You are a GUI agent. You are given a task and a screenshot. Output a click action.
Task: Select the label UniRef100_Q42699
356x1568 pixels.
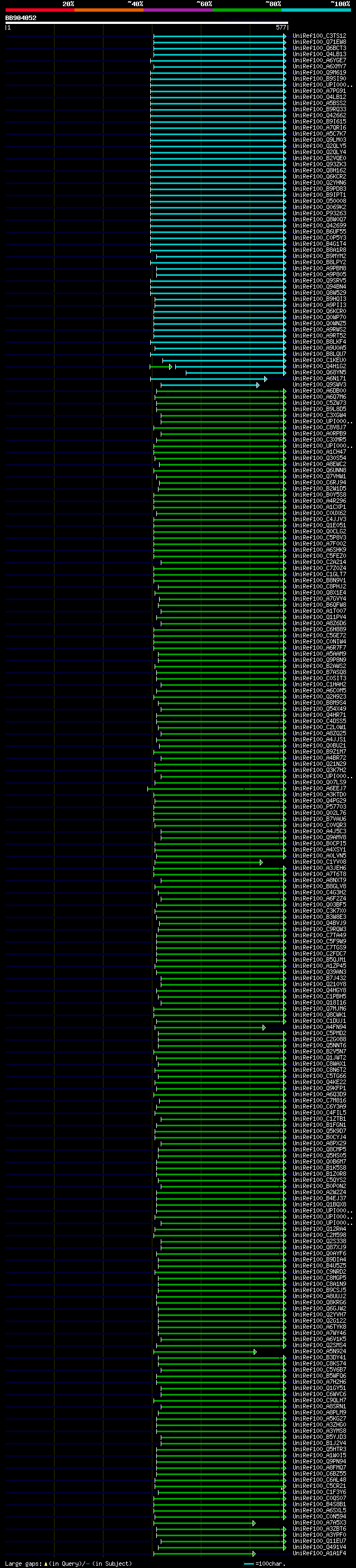pyautogui.click(x=319, y=225)
